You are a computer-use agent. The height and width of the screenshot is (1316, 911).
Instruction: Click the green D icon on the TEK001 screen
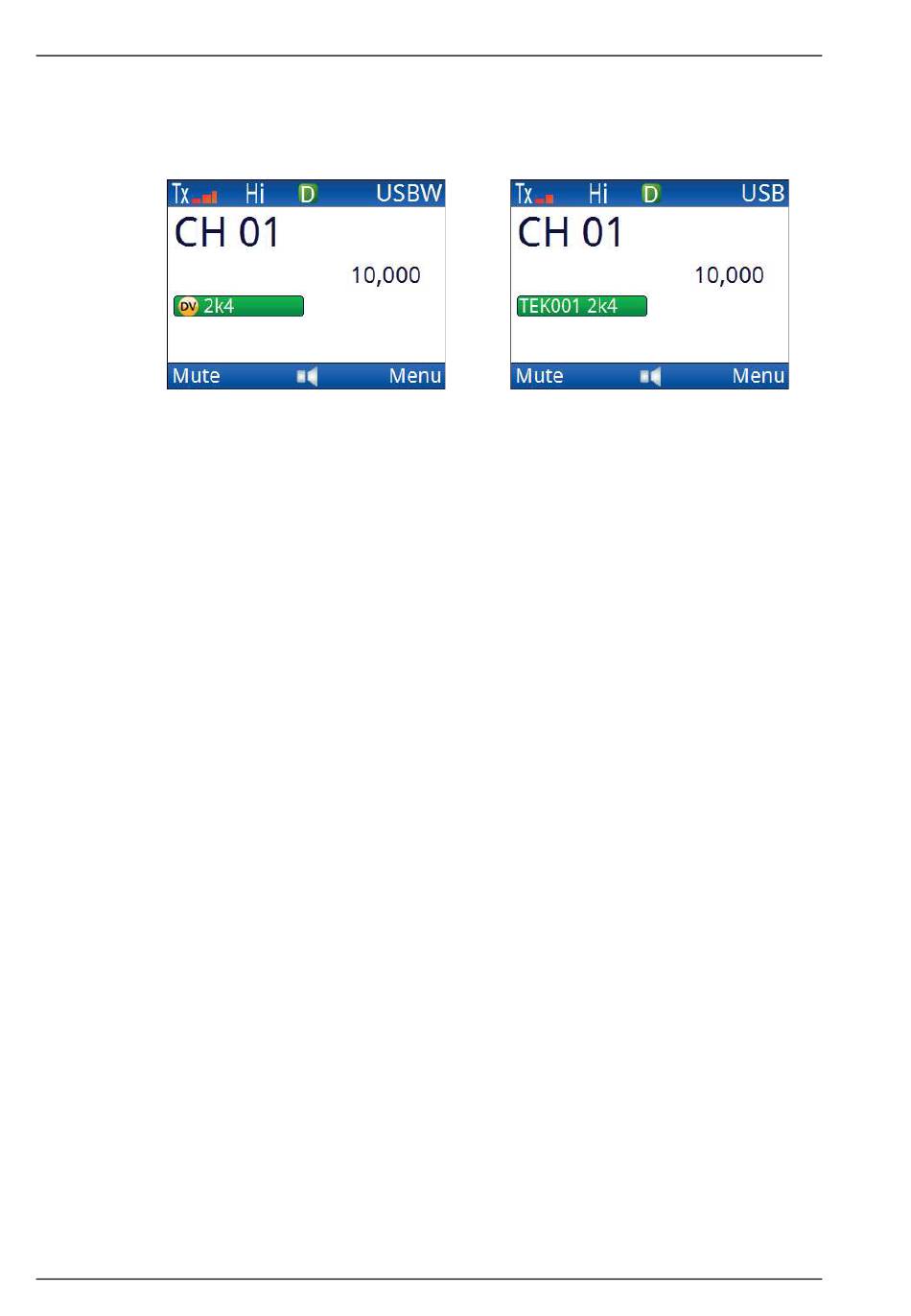(x=650, y=194)
